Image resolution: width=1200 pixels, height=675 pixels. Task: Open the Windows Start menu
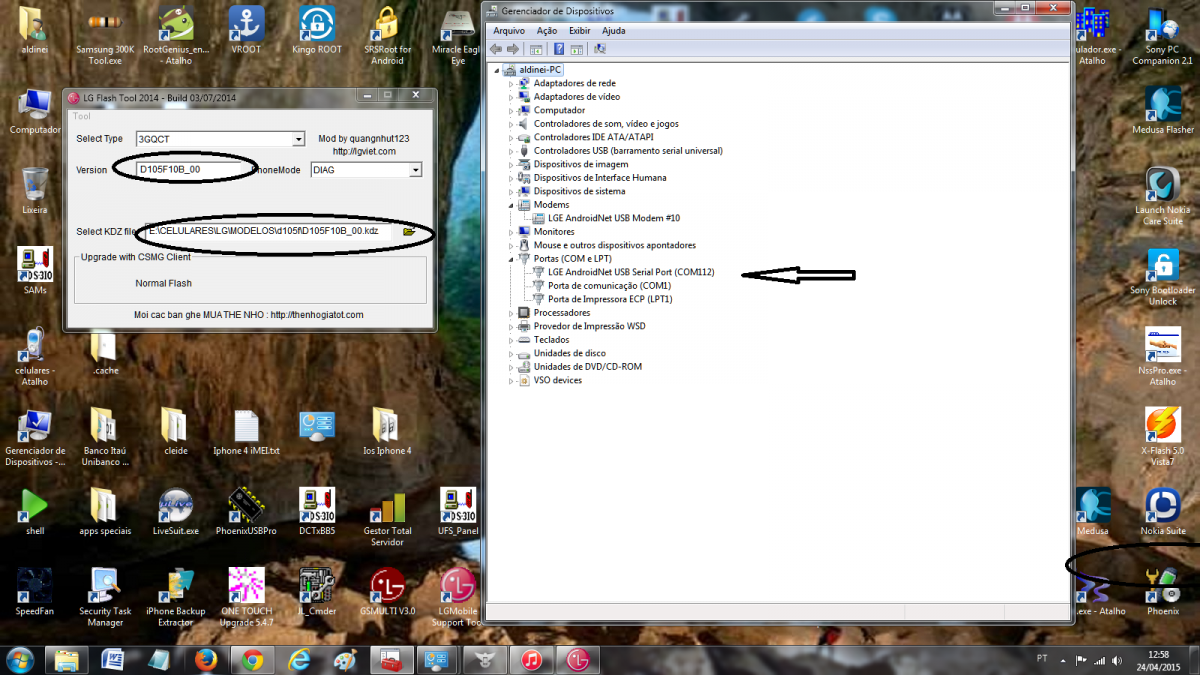point(20,660)
